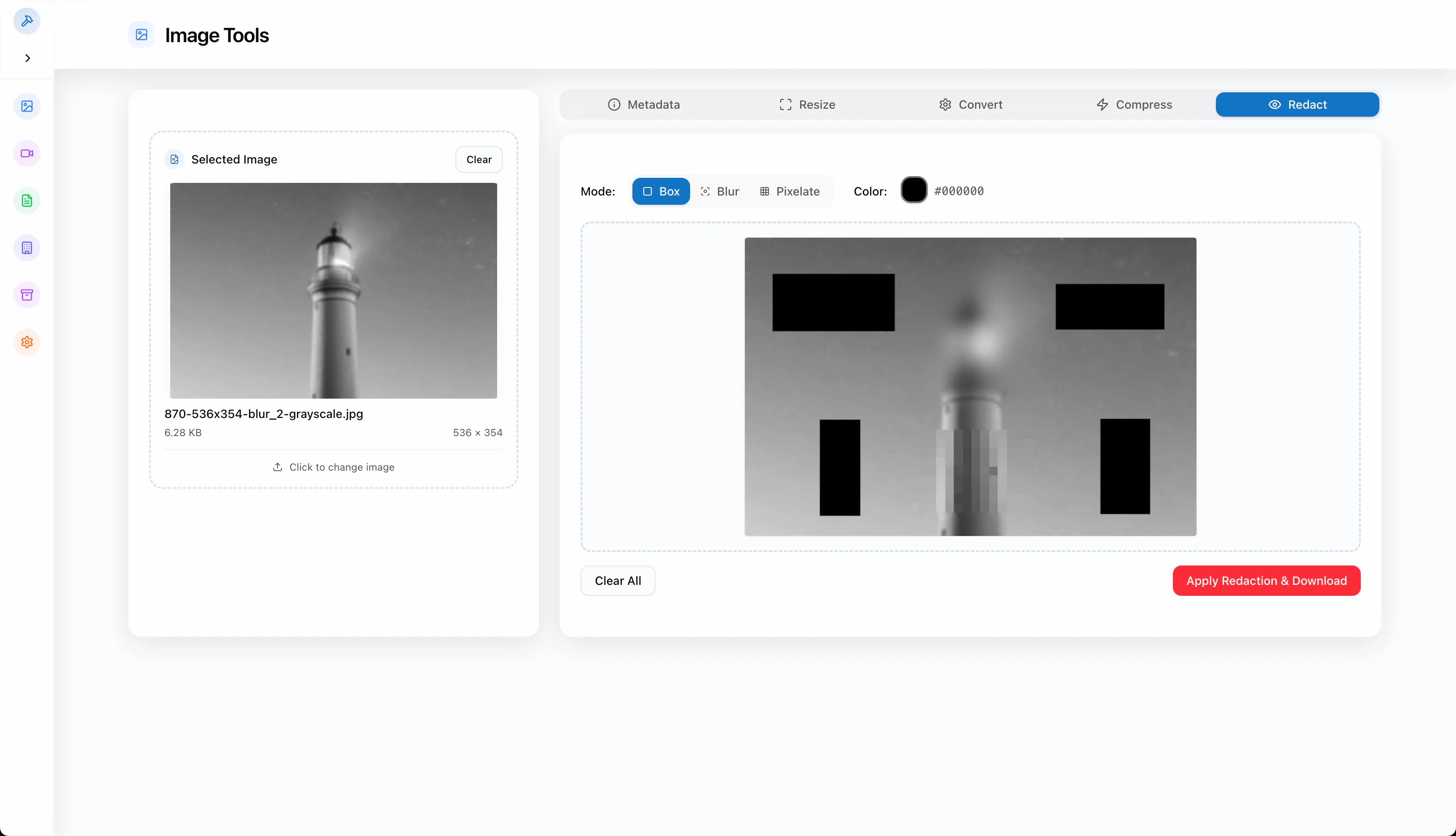
Task: Open Image tools from the sidebar icon
Action: coord(27,106)
